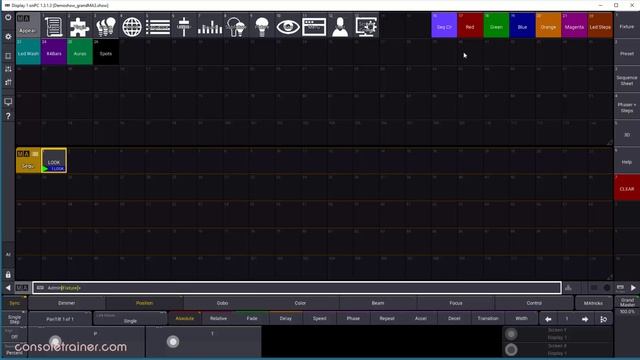
Task: Open the MAtricks button
Action: 593,303
